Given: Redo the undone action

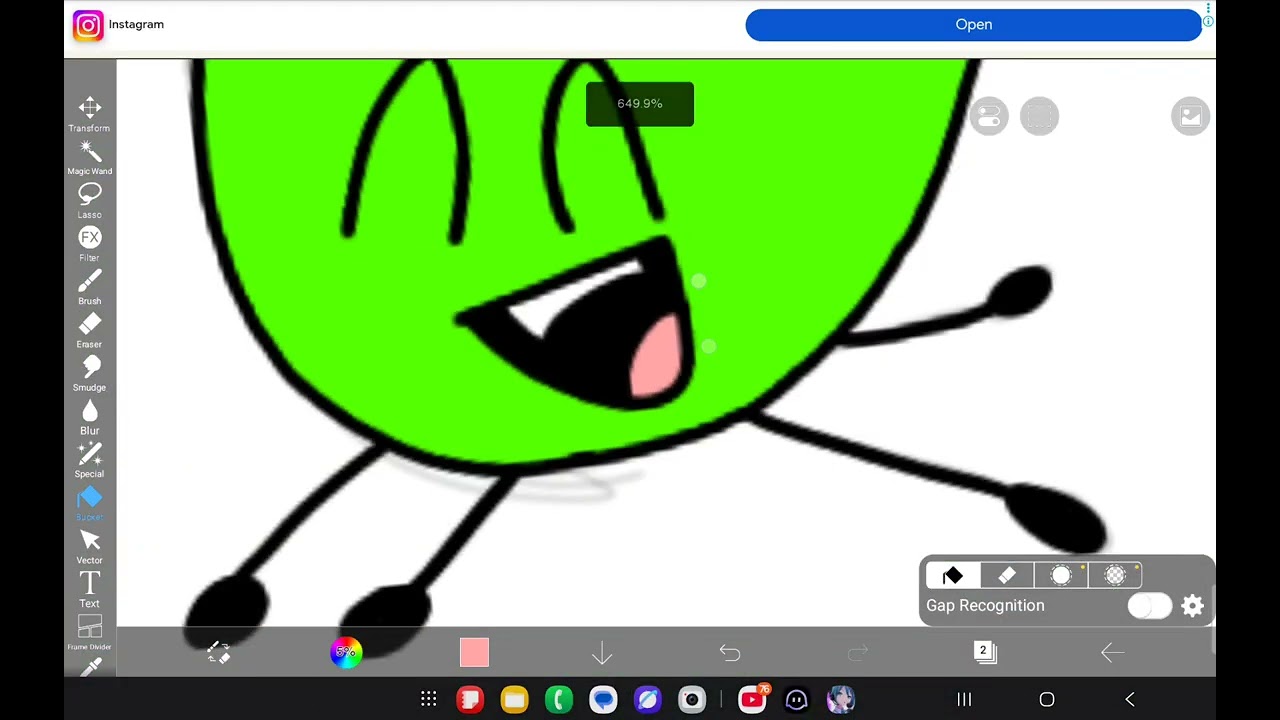Looking at the screenshot, I should point(858,653).
